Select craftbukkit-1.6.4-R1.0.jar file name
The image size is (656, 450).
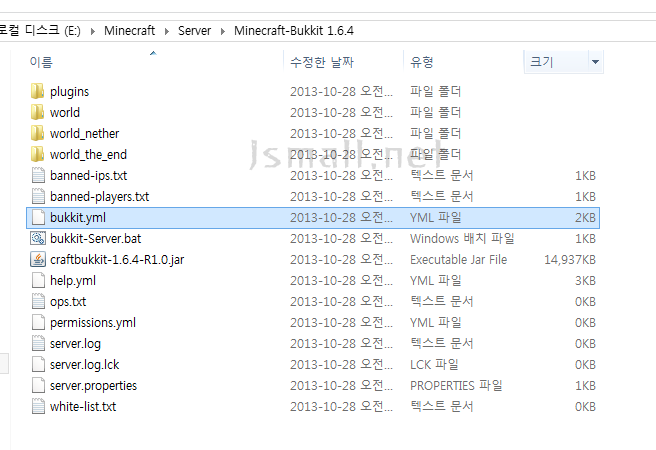[x=117, y=259]
